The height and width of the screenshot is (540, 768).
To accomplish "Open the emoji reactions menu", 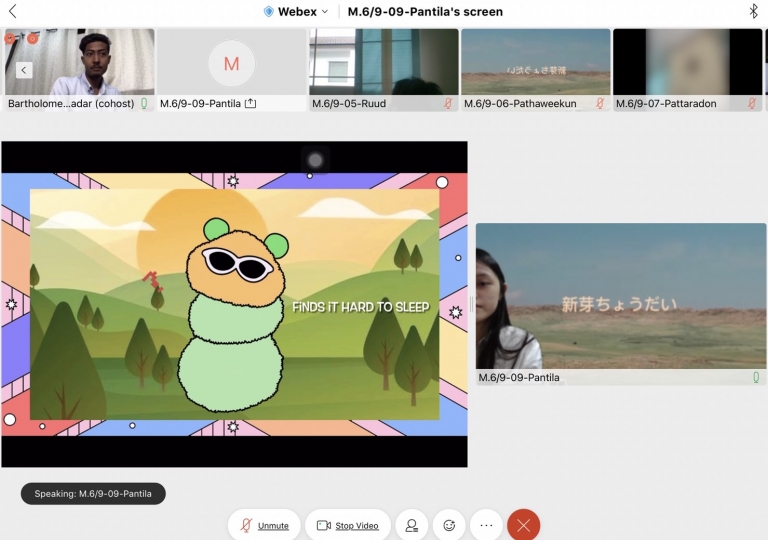I will pos(449,525).
